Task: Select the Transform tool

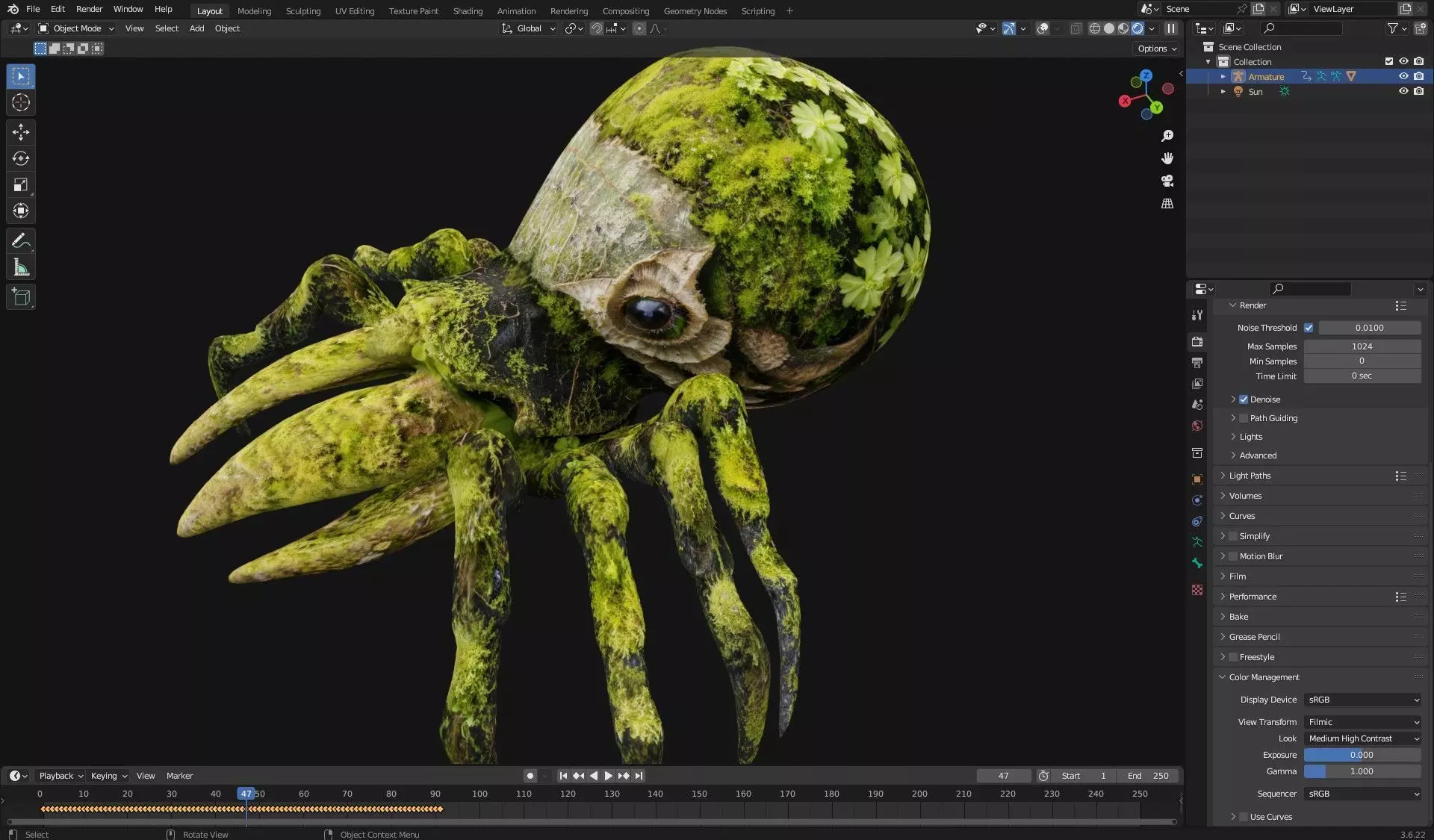Action: (x=21, y=211)
